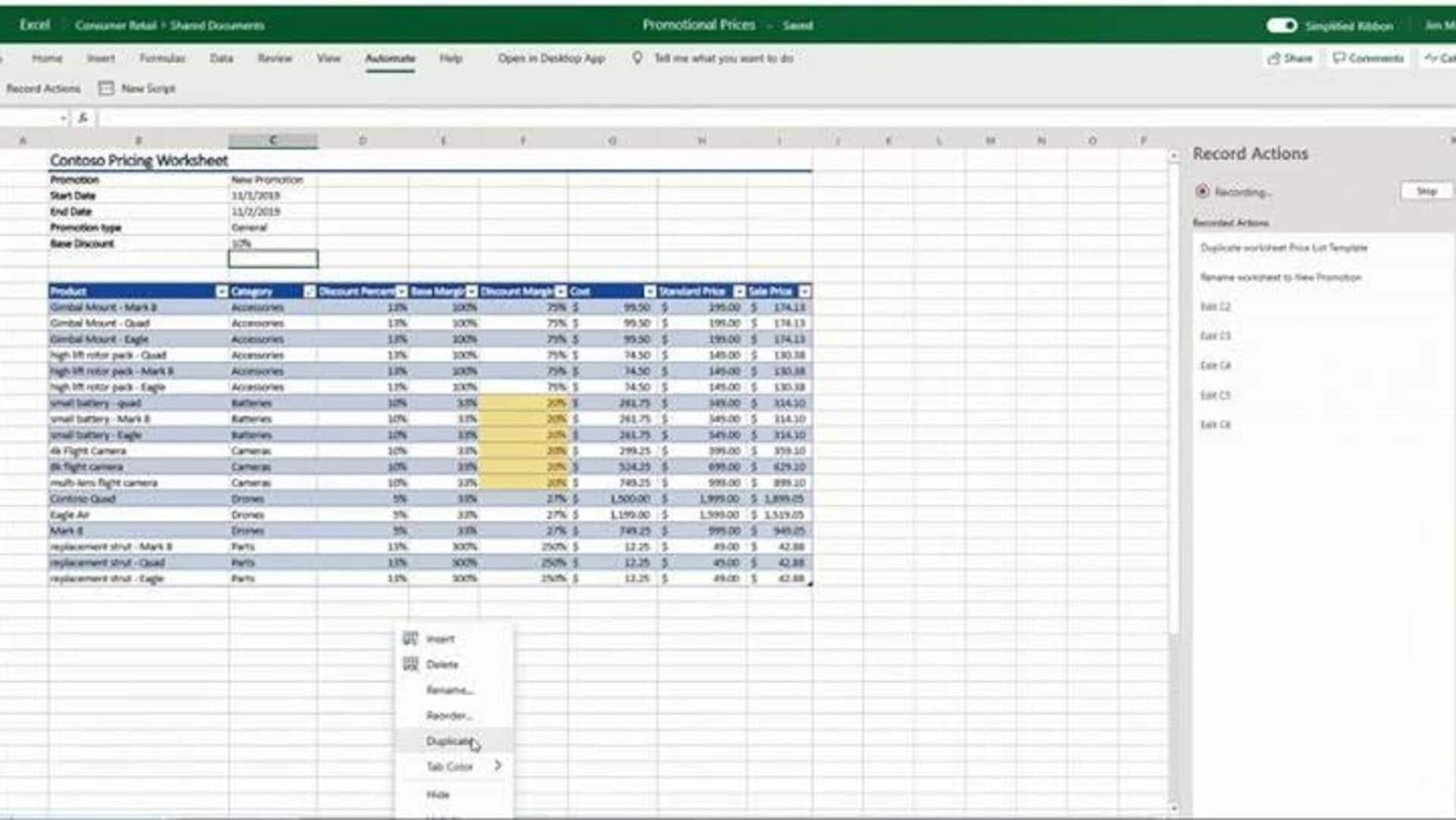Open the Review ribbon tab
Viewport: 1456px width, 820px height.
[x=275, y=58]
